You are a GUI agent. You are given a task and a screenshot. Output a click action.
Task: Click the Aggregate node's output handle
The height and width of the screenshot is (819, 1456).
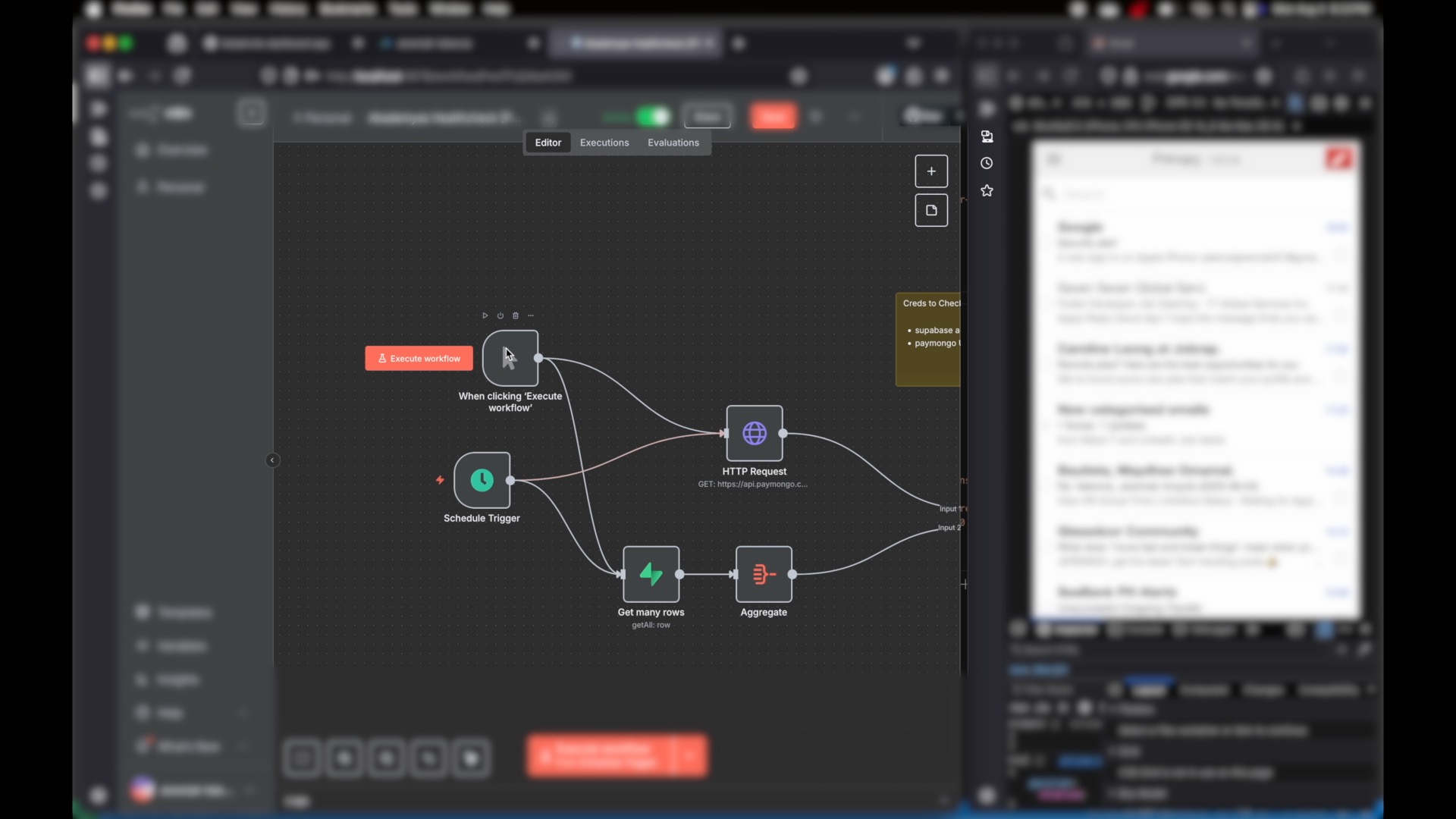[x=792, y=575]
